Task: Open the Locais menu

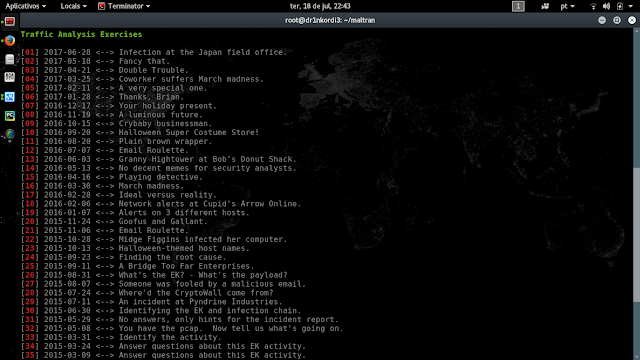Action: [73, 6]
